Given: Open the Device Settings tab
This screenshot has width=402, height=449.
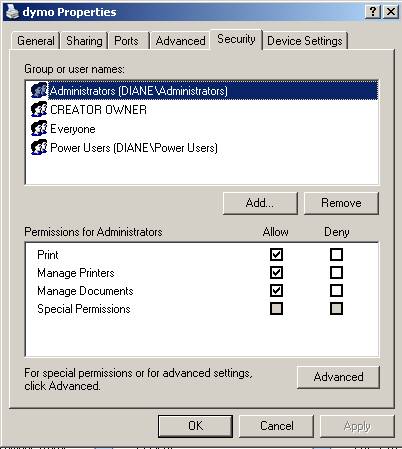Looking at the screenshot, I should (305, 41).
